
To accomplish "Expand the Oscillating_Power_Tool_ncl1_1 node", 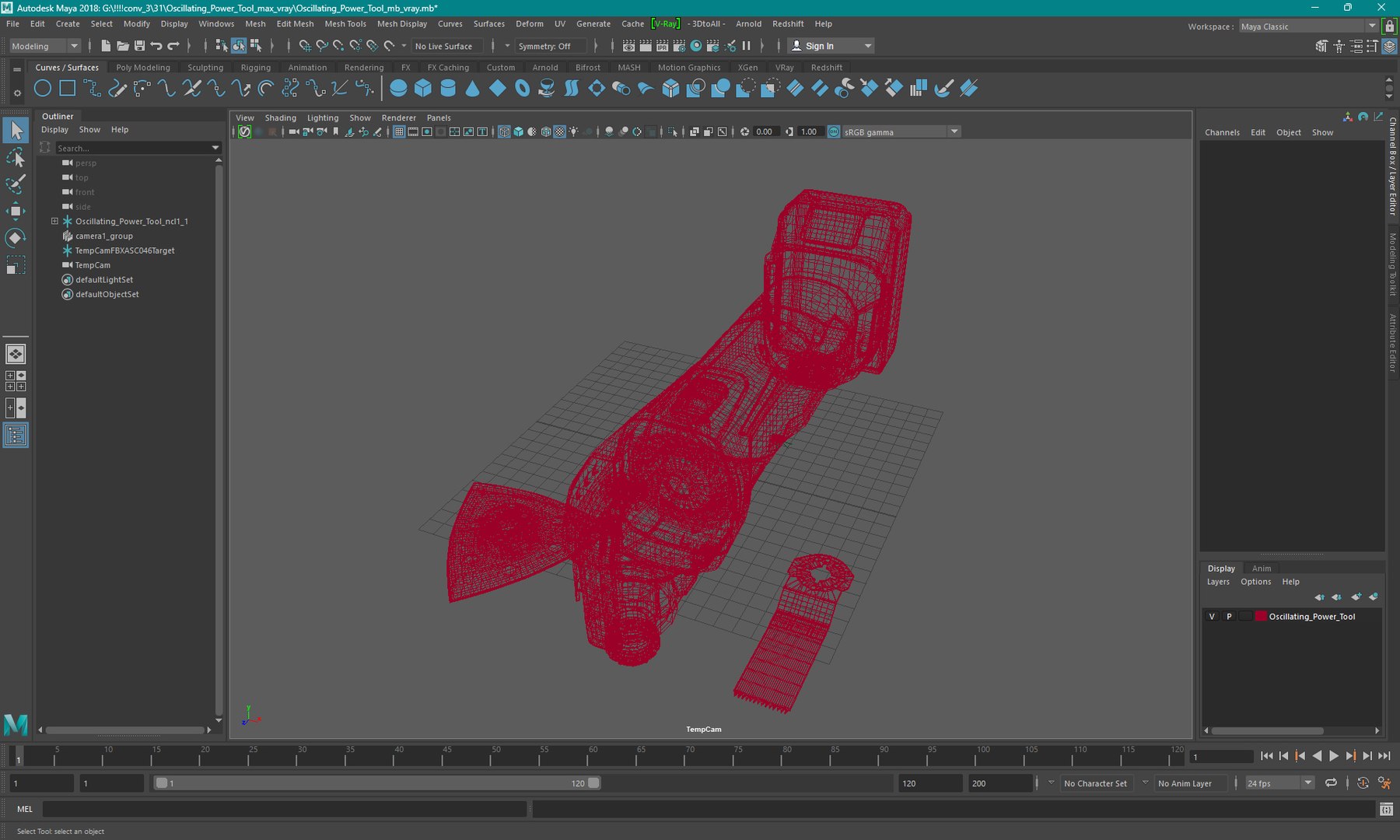I will (54, 221).
